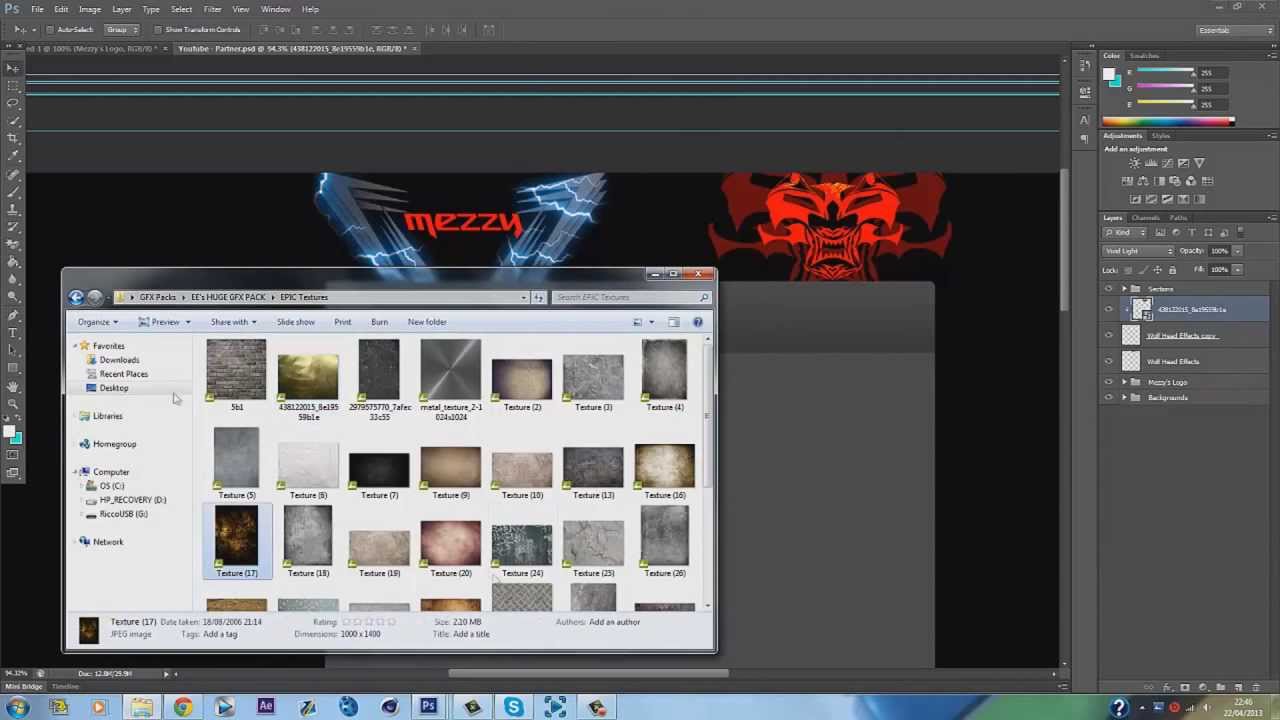Lock layer position with the move lock icon
Screen dimensions: 1280x720
point(1160,270)
